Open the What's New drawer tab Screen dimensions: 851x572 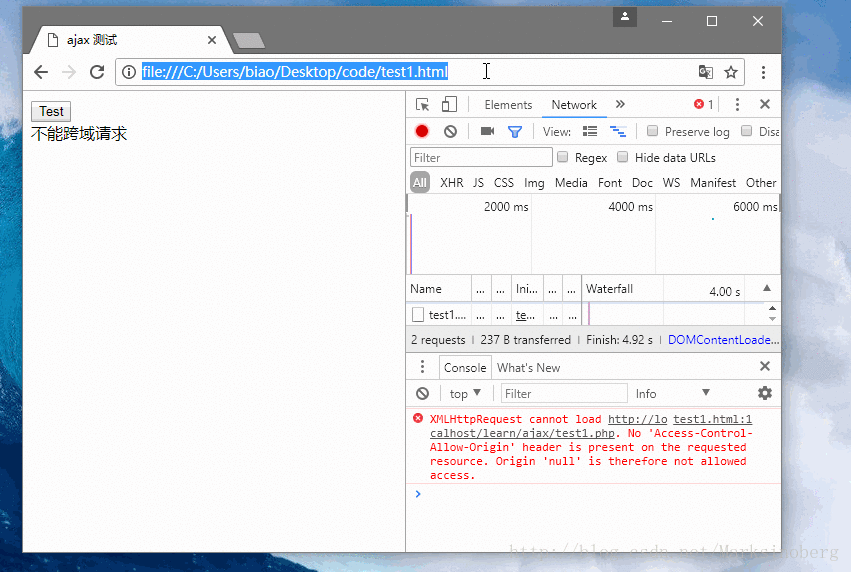[x=528, y=367]
